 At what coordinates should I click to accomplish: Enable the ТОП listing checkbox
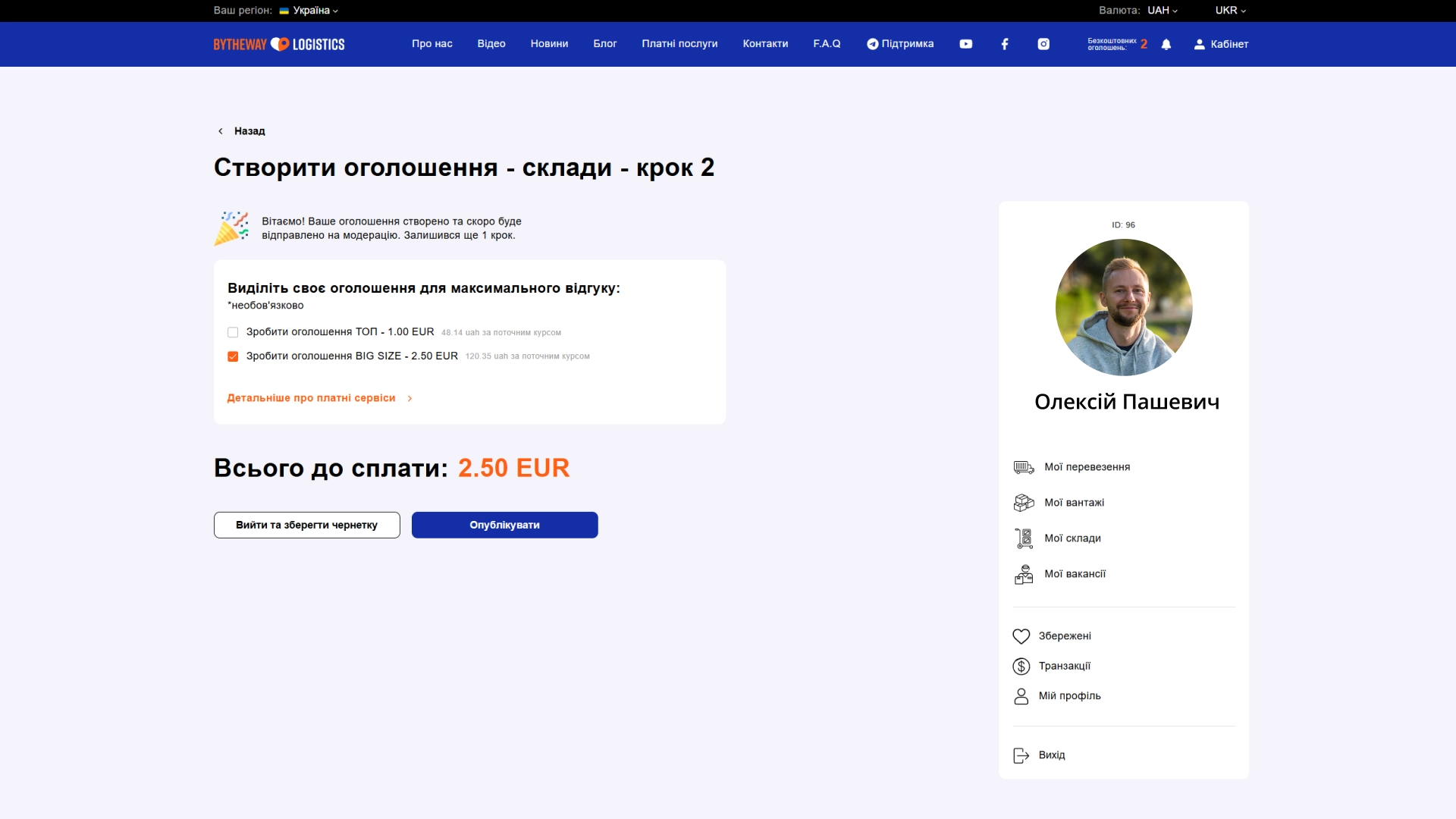(233, 332)
